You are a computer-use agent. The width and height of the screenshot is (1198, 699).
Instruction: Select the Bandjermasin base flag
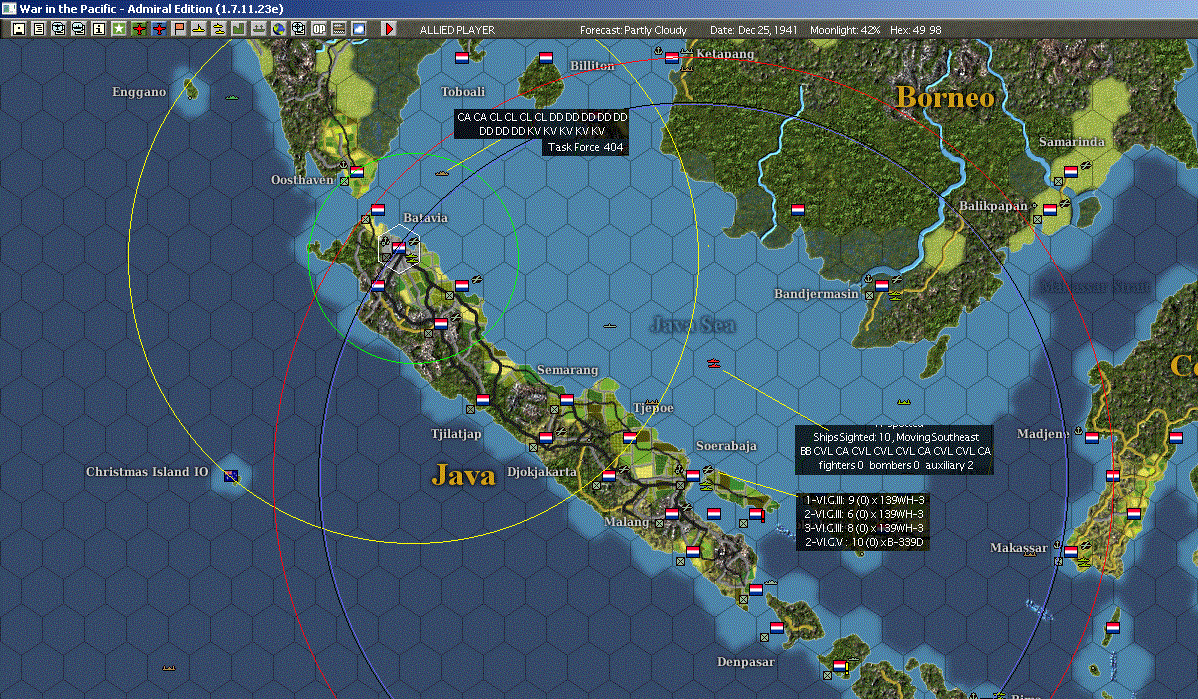point(882,286)
